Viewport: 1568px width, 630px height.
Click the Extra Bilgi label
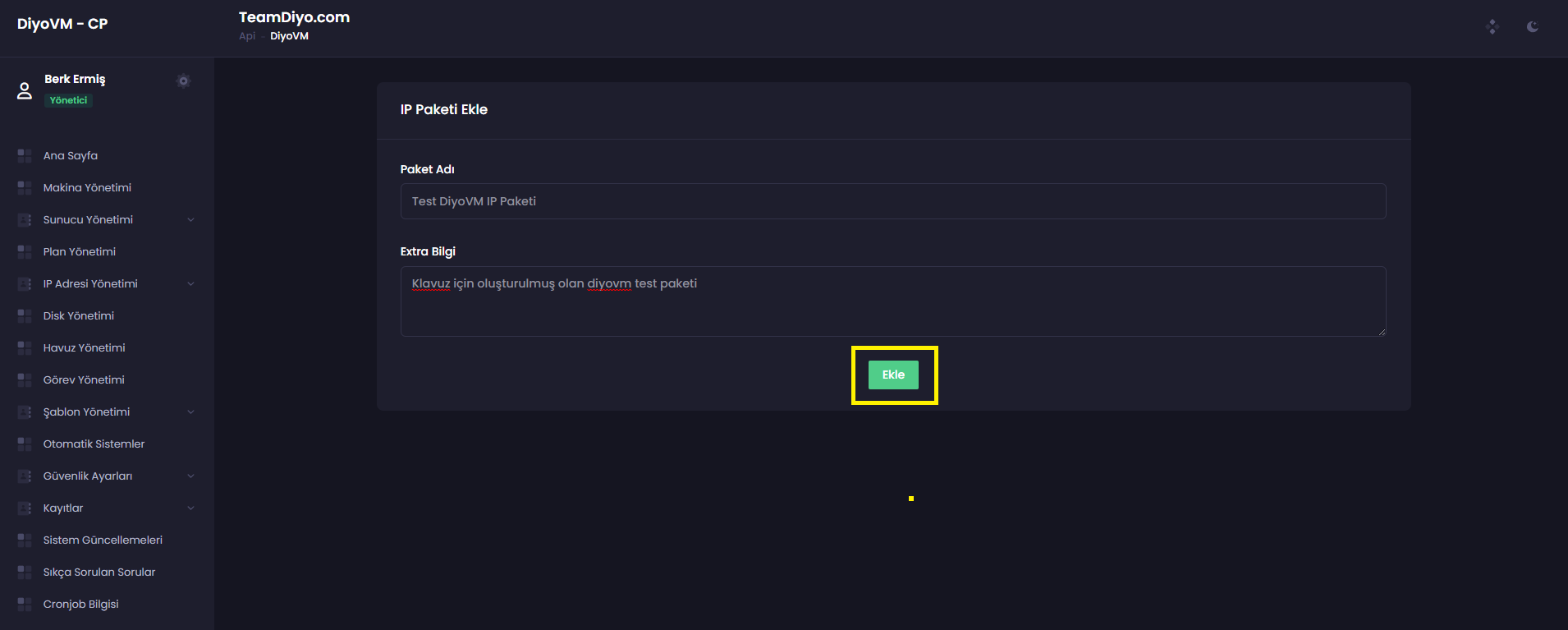tap(428, 251)
